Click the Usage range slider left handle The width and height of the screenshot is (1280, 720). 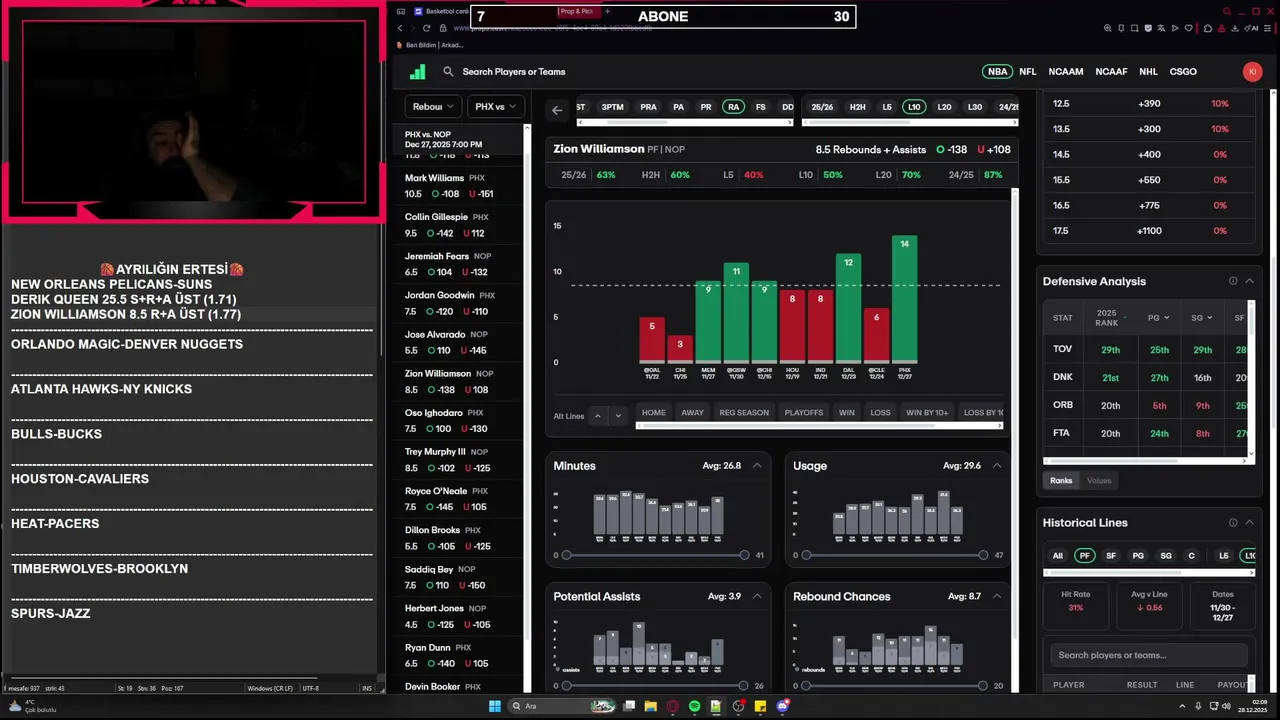click(x=806, y=555)
